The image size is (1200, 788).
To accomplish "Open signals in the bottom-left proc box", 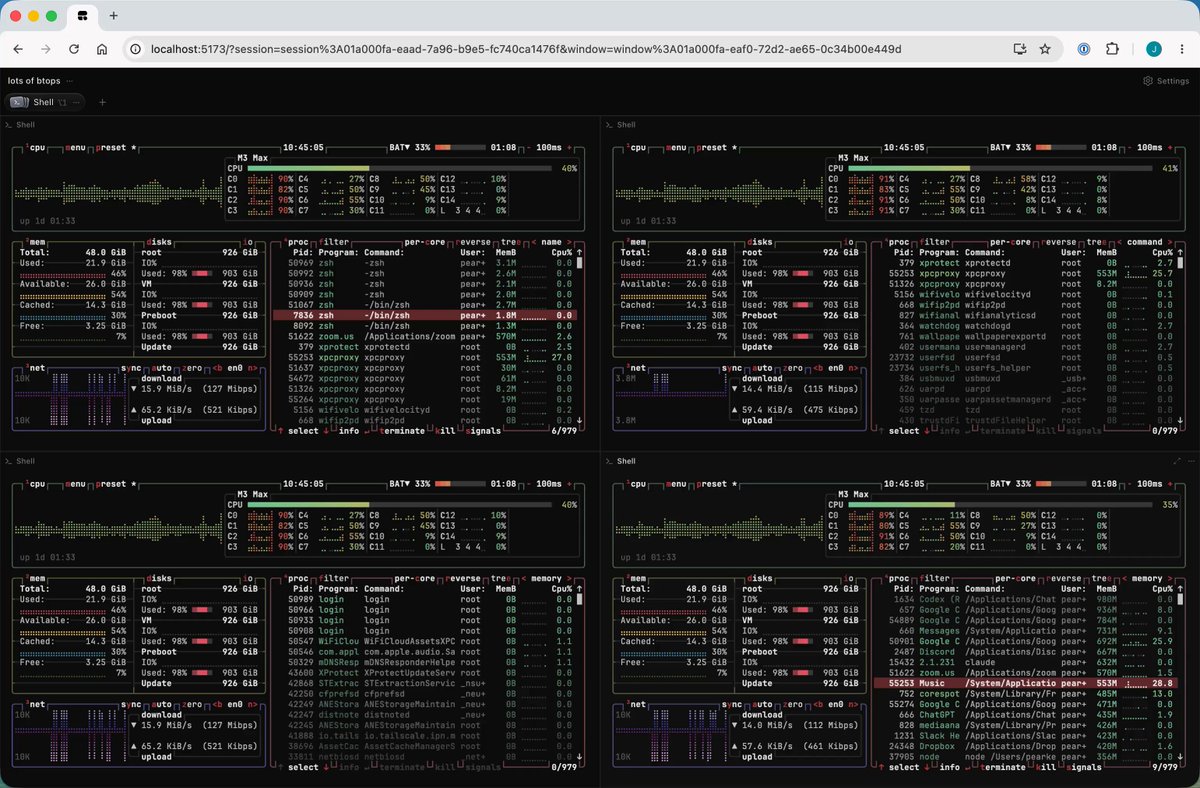I will [x=485, y=768].
